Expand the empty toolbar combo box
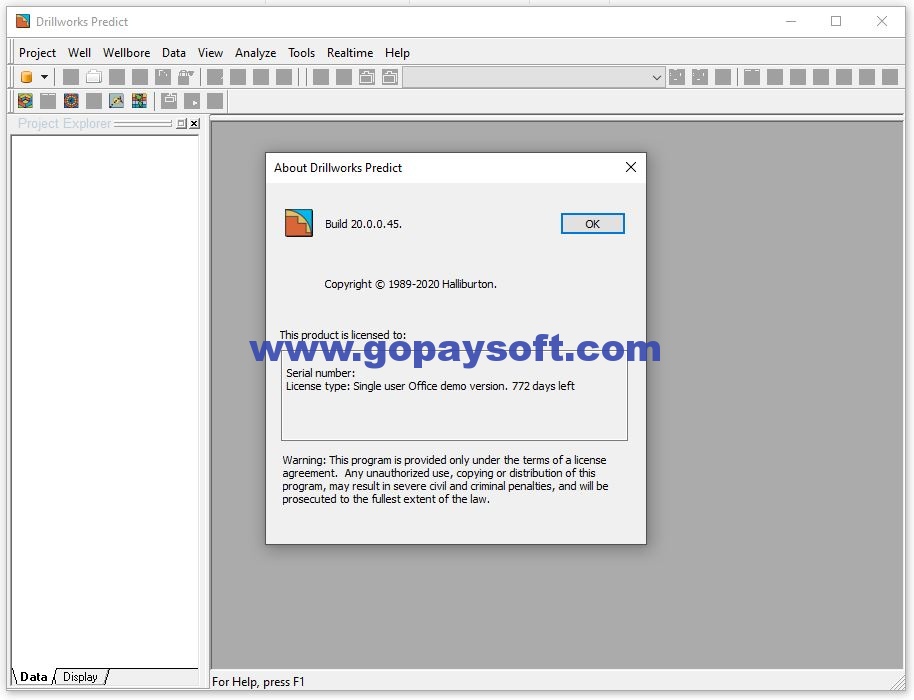The image size is (914, 700). (x=656, y=78)
